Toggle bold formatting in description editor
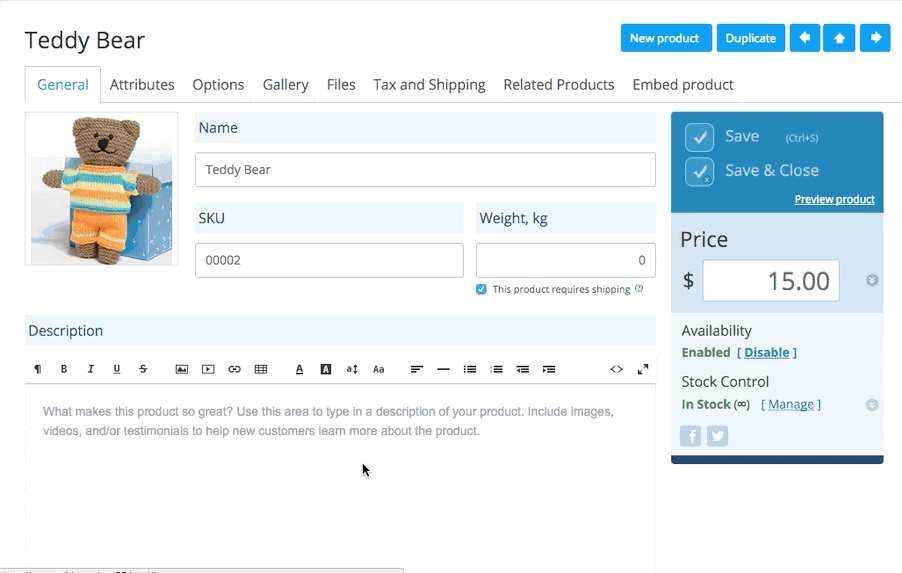 point(64,369)
